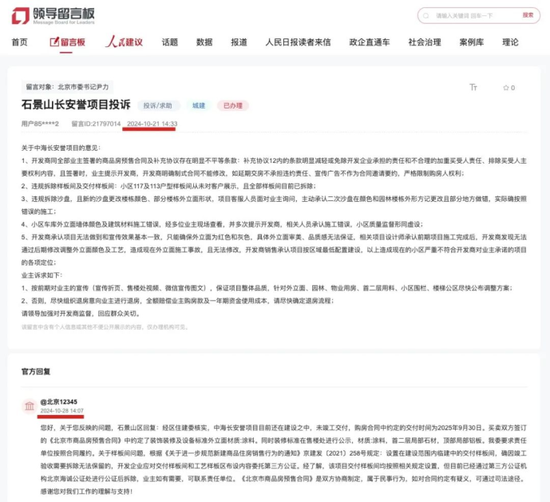
Task: Click username 用户85****2
Action: click(x=40, y=124)
